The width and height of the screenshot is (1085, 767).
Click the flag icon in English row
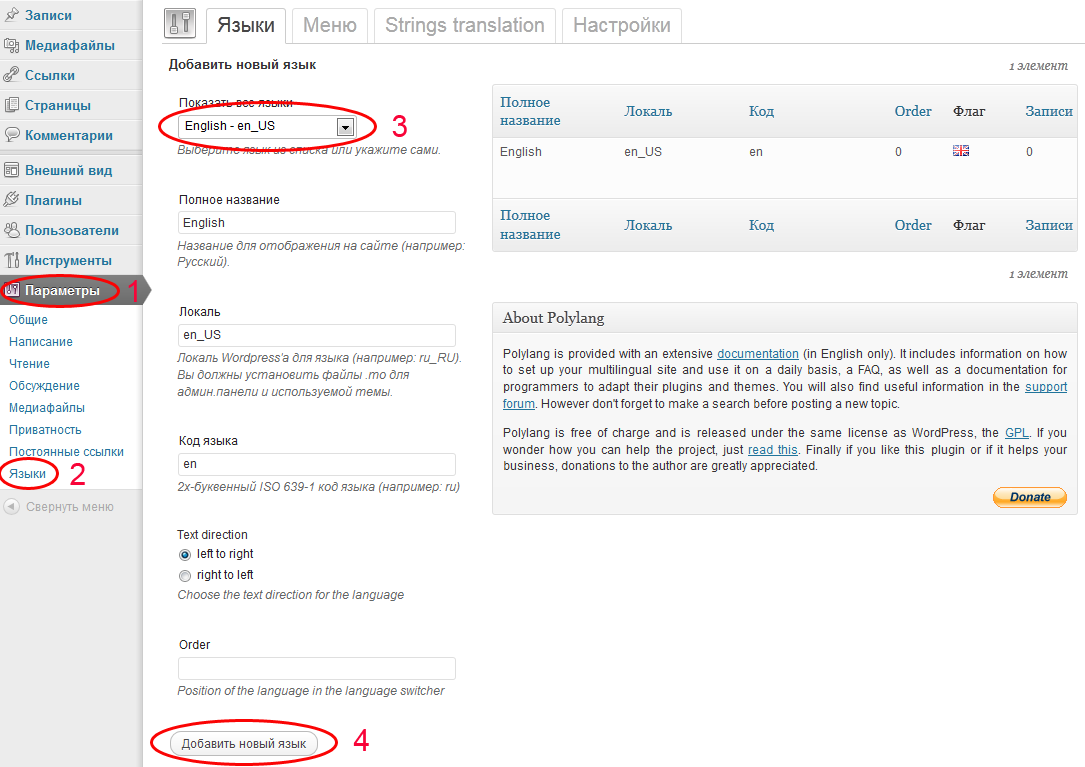961,151
